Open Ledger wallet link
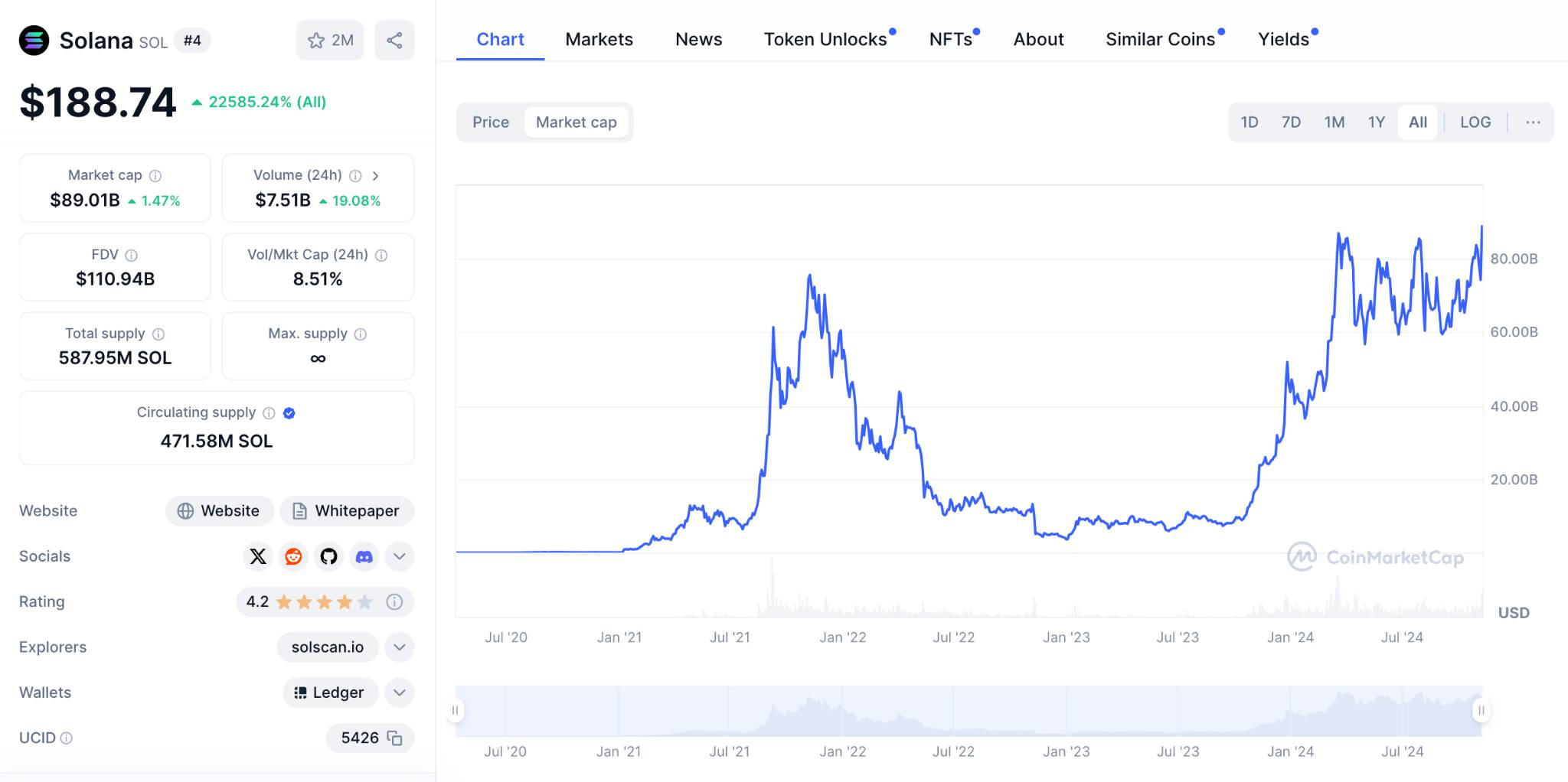1568x782 pixels. coord(331,693)
